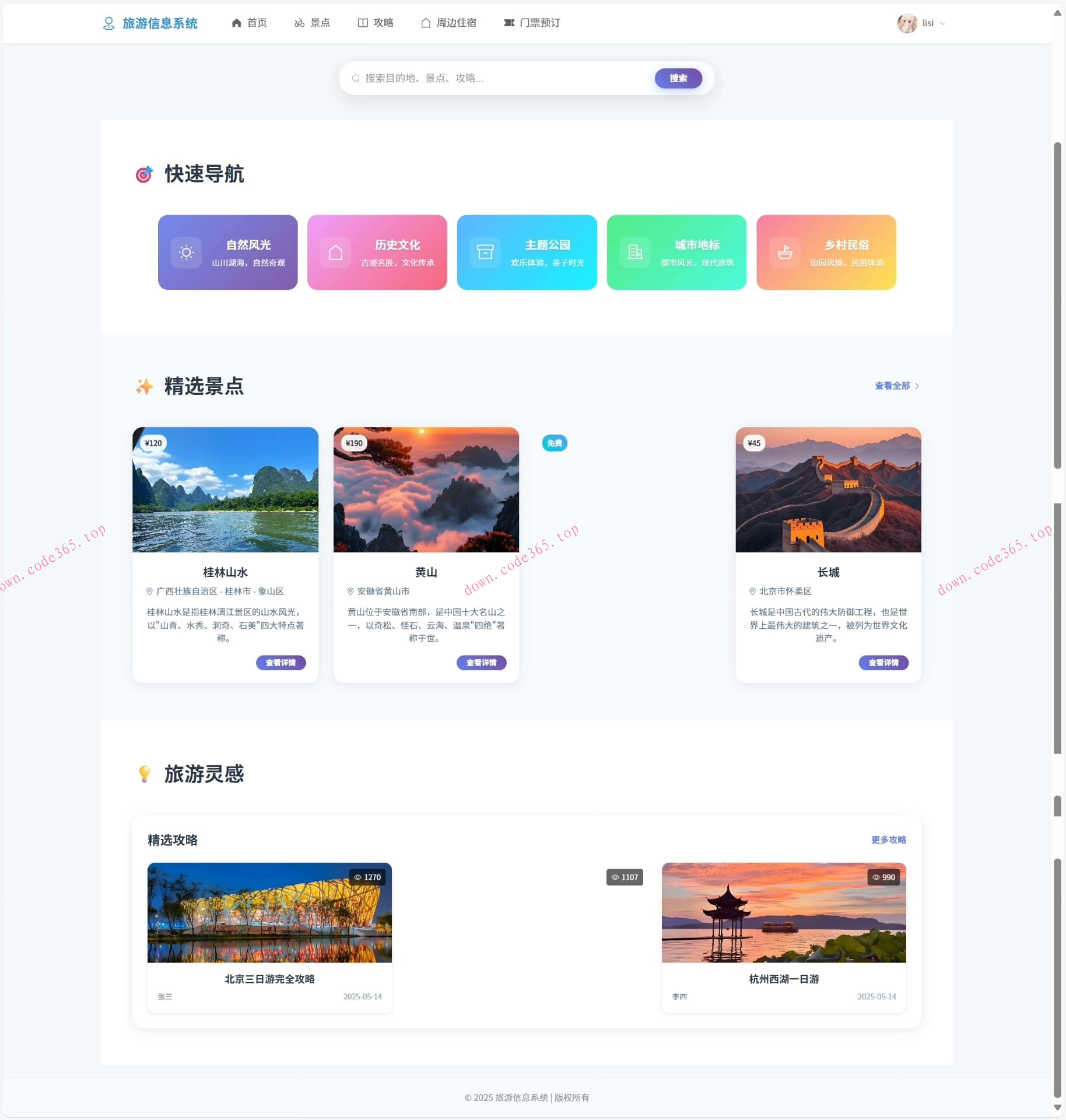This screenshot has width=1066, height=1120.
Task: Click the 旅游信息系统 logo icon
Action: pos(108,23)
